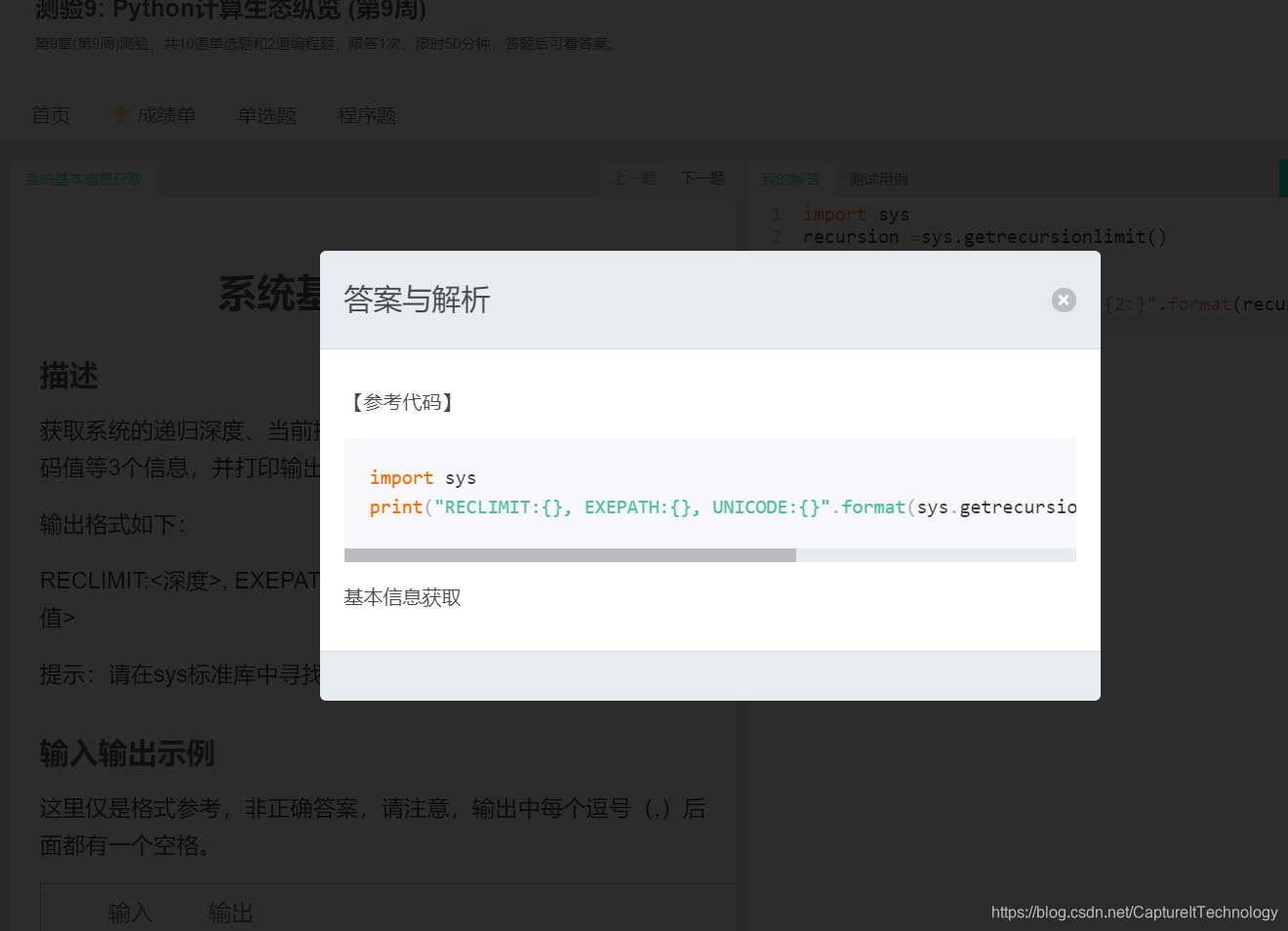
Task: Open the 程序题 section
Action: pyautogui.click(x=367, y=114)
